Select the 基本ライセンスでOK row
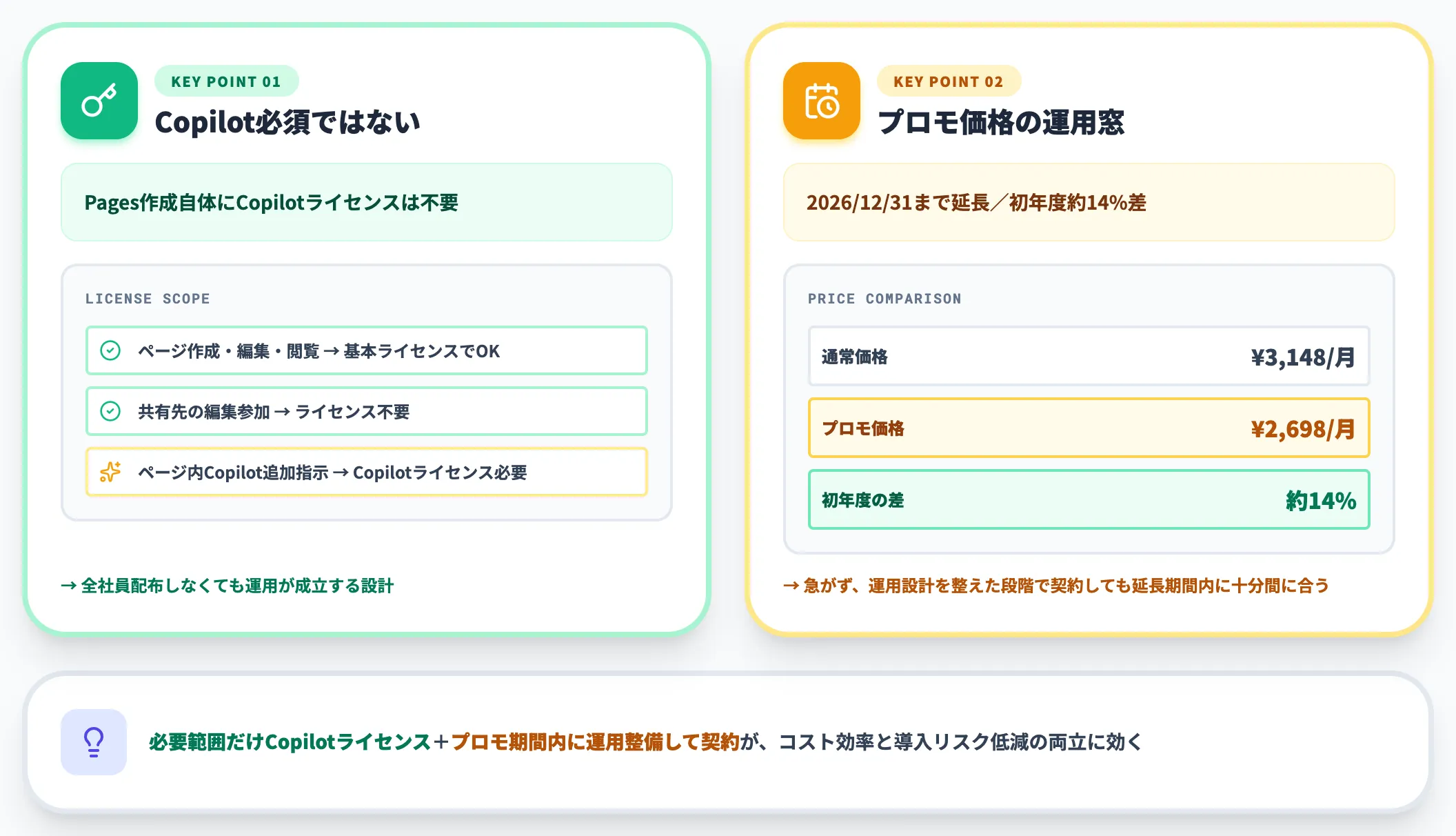The width and height of the screenshot is (1456, 836). pos(367,350)
